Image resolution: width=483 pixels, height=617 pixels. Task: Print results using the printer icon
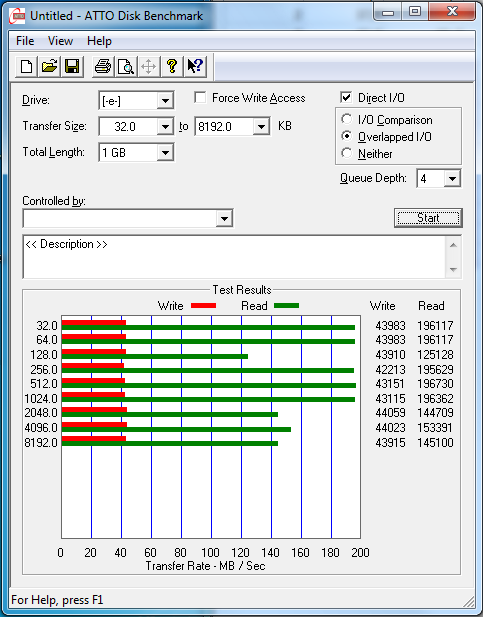[103, 66]
